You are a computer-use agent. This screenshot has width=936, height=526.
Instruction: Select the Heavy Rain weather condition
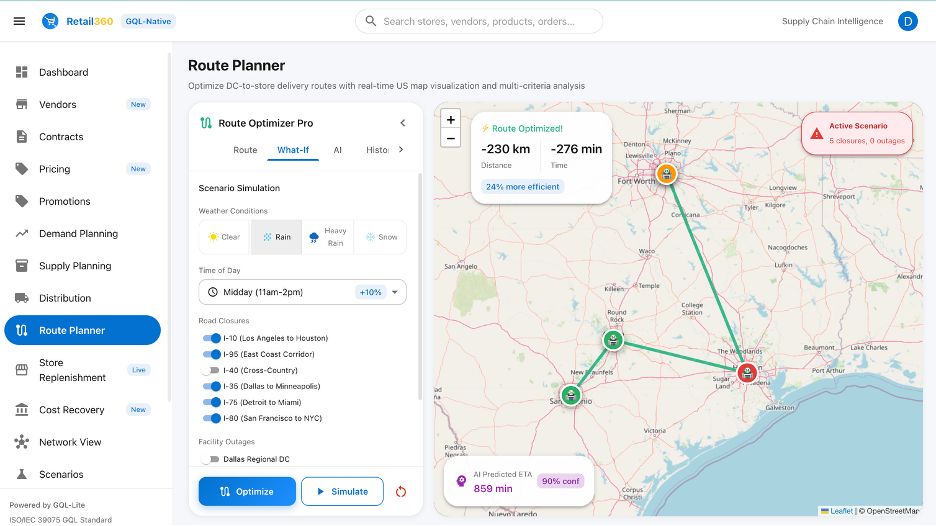pos(328,237)
